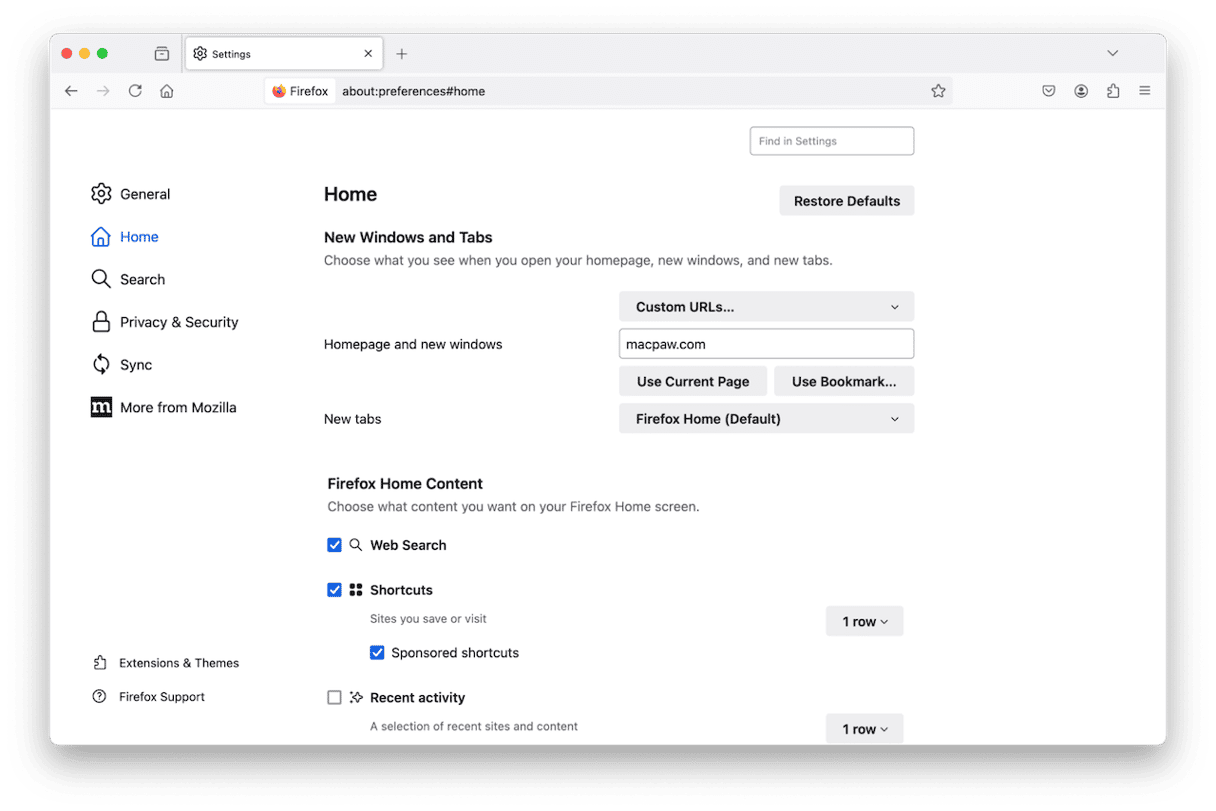Open the hamburger application menu
1216x811 pixels.
(x=1145, y=91)
